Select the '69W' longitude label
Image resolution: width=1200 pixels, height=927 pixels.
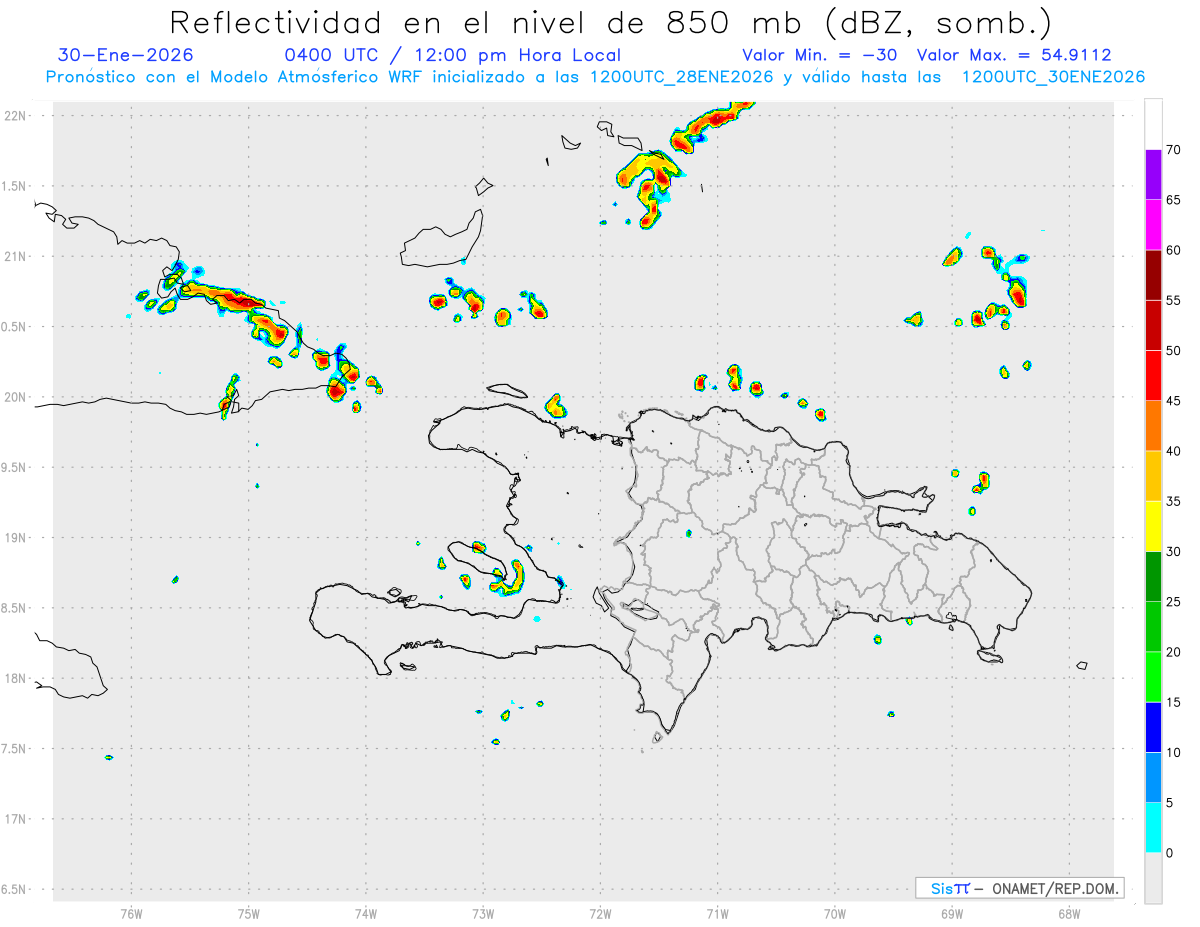tap(952, 913)
